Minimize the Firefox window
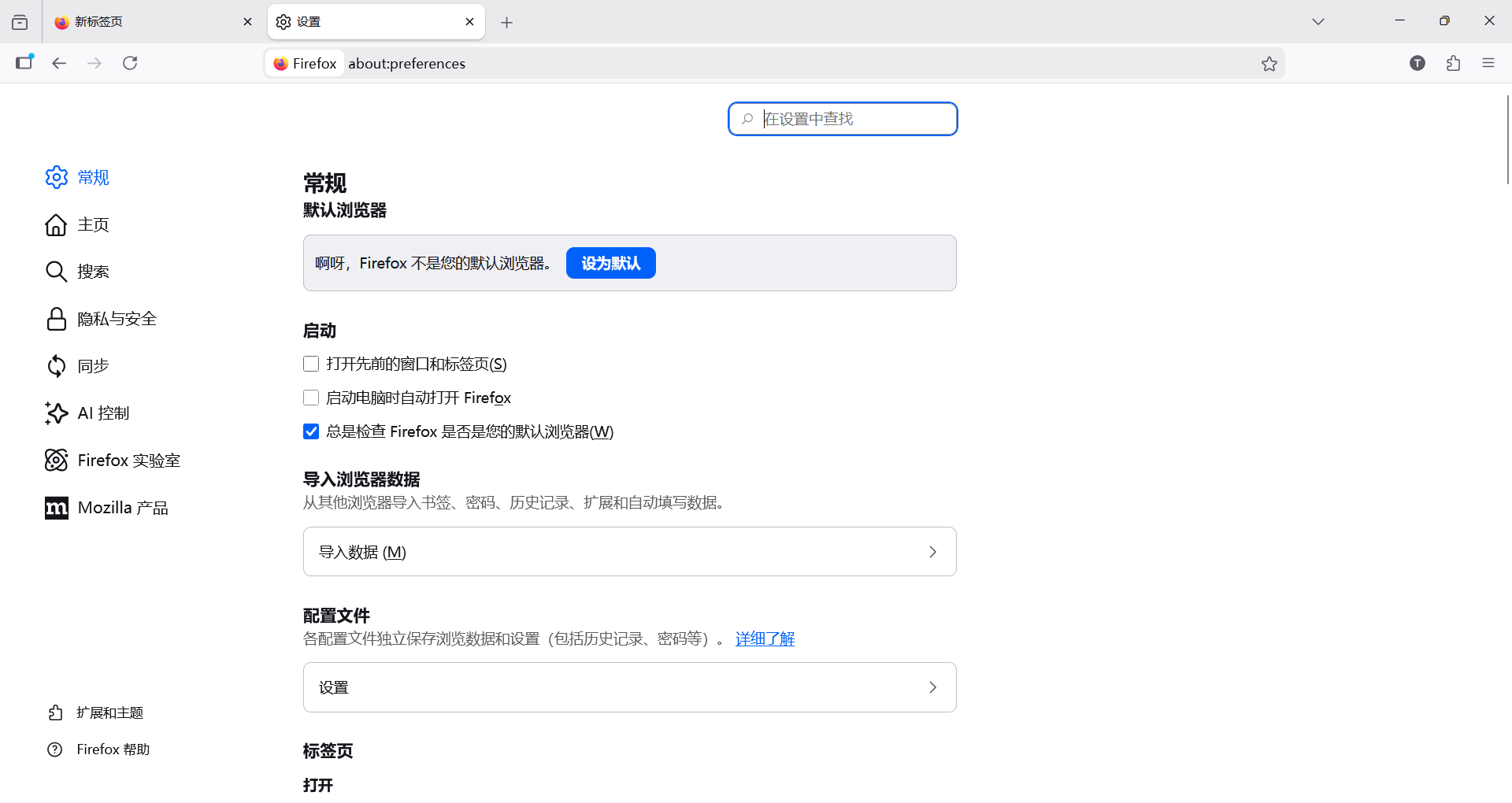Viewport: 1512px width, 803px height. pos(1399,21)
